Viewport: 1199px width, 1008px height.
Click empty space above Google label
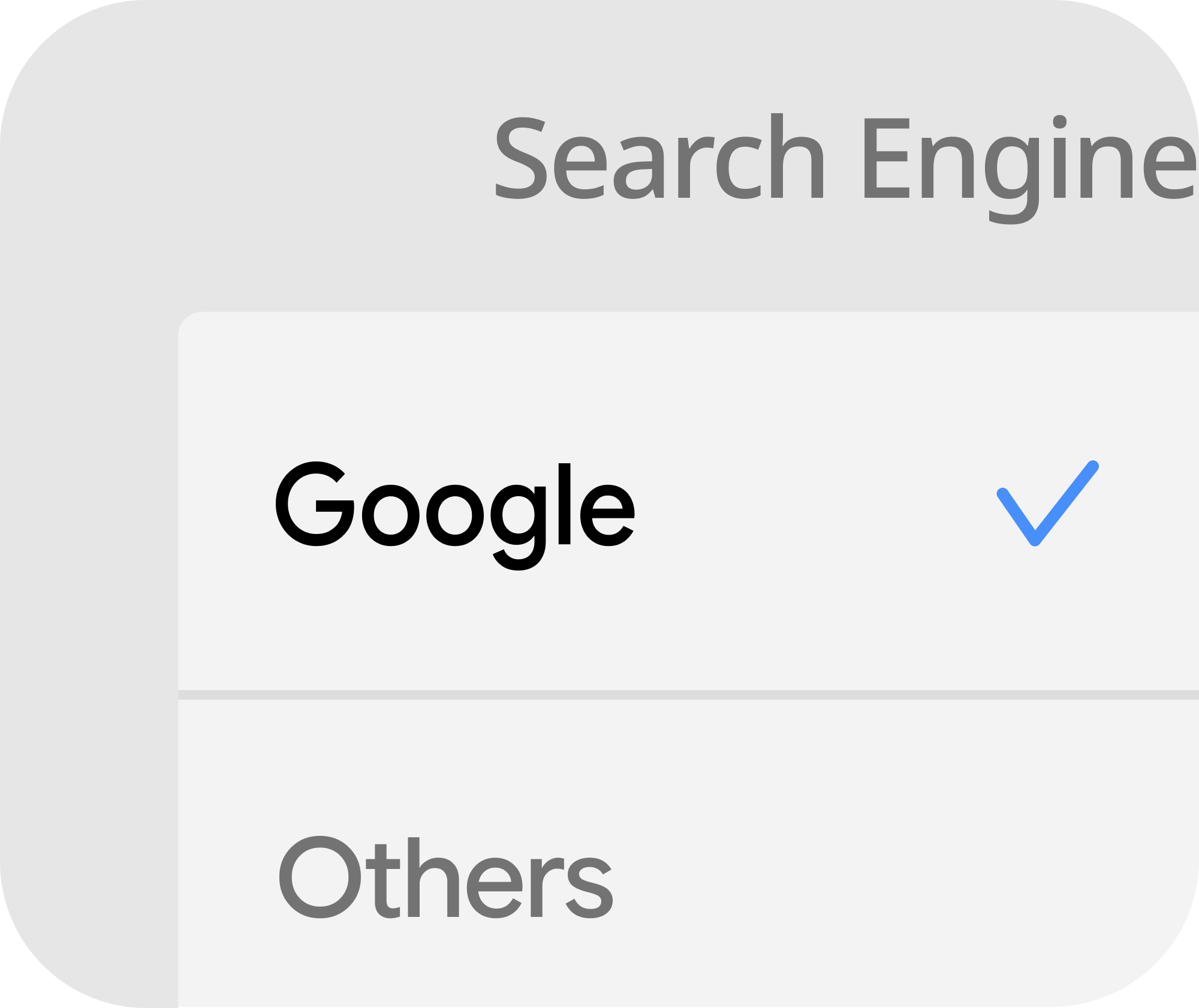coord(455,390)
